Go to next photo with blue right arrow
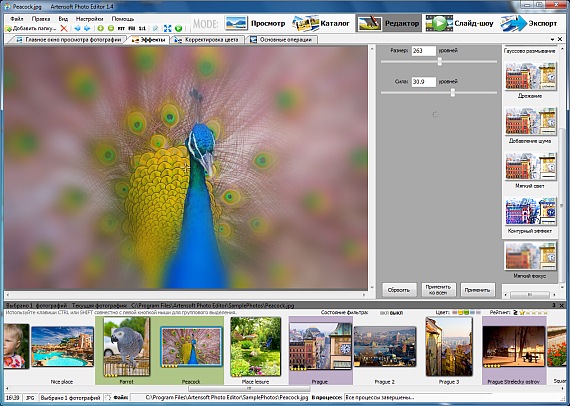Image resolution: width=570 pixels, height=406 pixels. [87, 28]
